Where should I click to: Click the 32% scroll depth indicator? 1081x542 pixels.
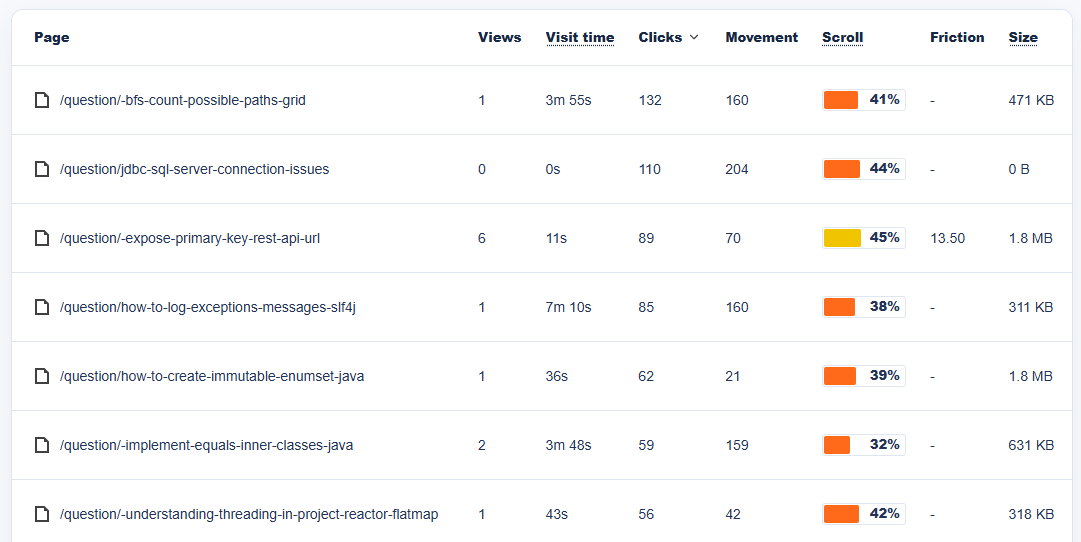863,444
